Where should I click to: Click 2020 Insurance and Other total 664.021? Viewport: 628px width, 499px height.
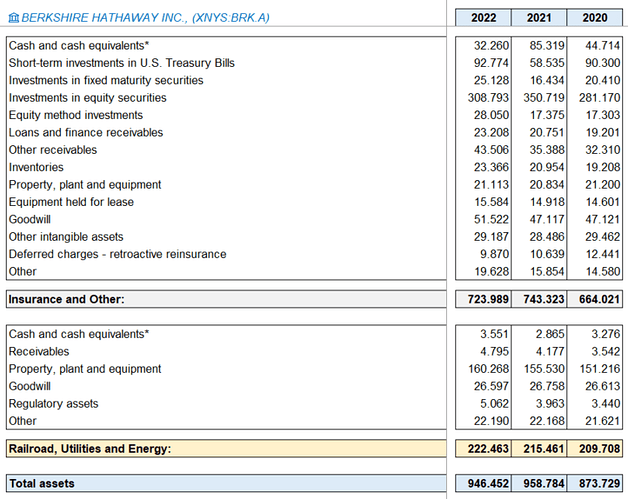(x=600, y=299)
